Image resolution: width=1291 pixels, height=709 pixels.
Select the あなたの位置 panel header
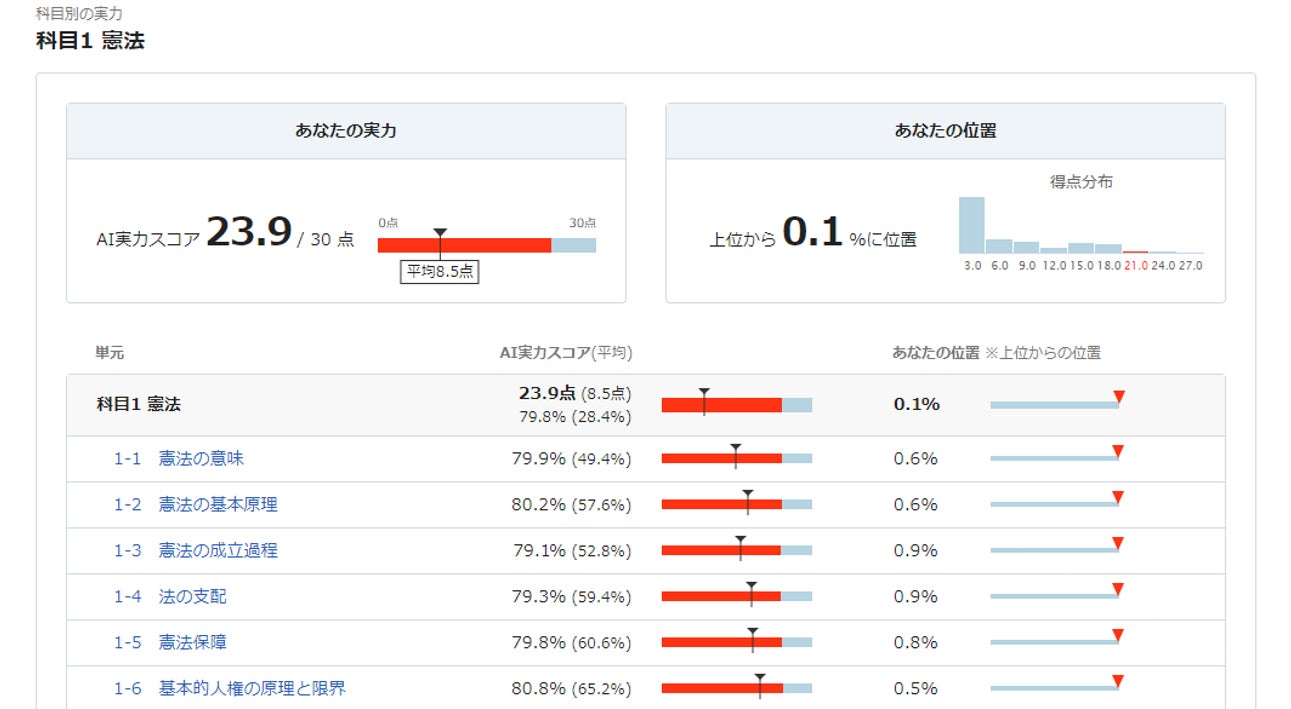[x=945, y=131]
